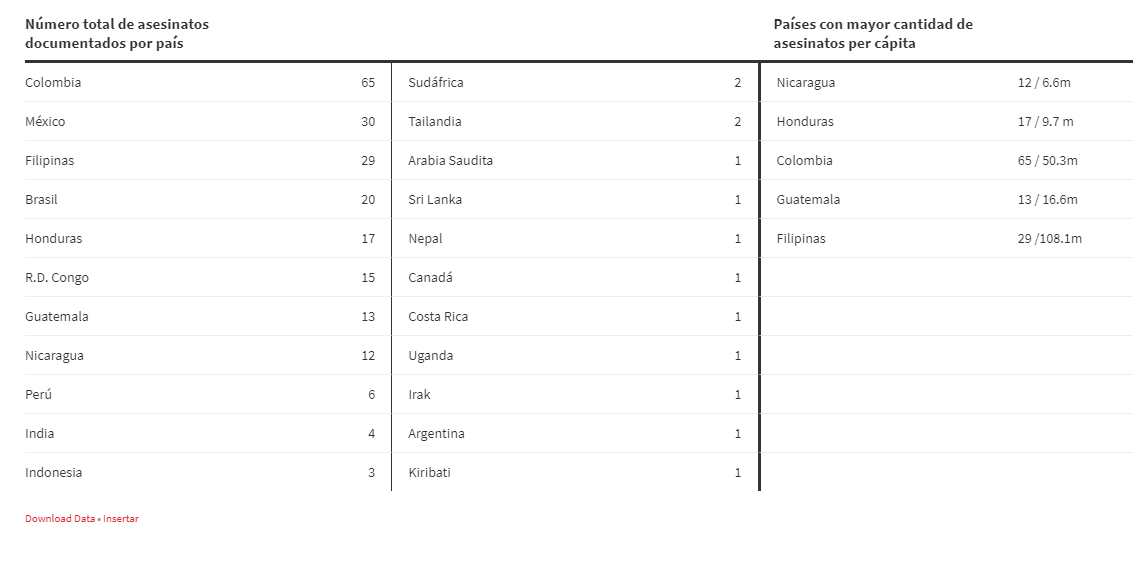Click the 17 / 9.7 m Honduras value
Image resolution: width=1133 pixels, height=569 pixels.
click(1045, 122)
